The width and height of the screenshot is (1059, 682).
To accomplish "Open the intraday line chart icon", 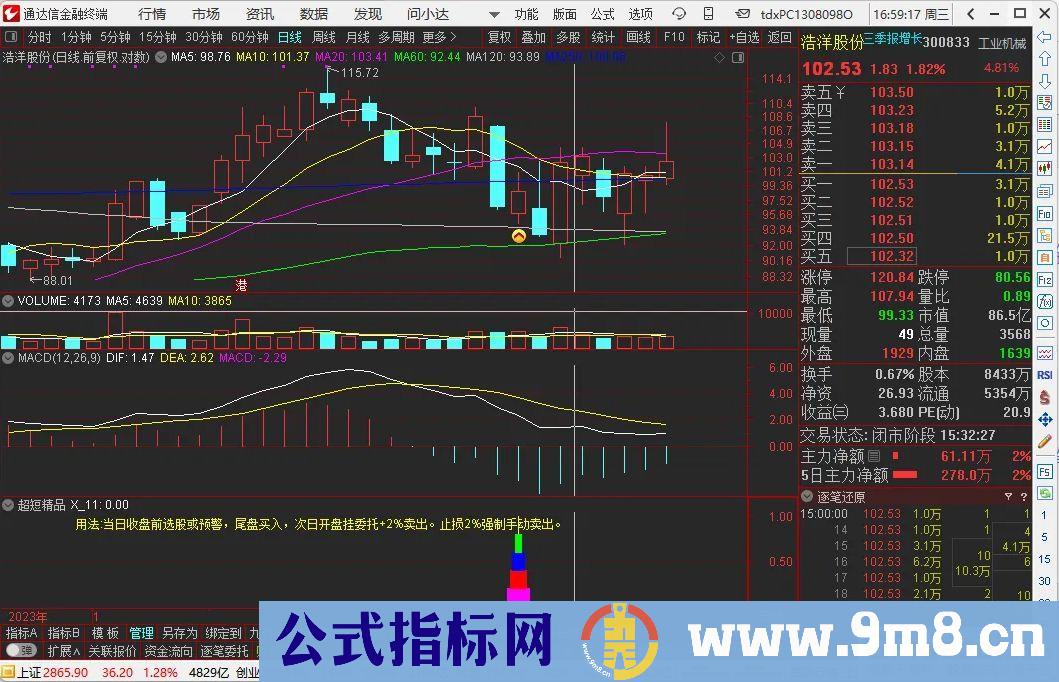I will click(x=1044, y=147).
